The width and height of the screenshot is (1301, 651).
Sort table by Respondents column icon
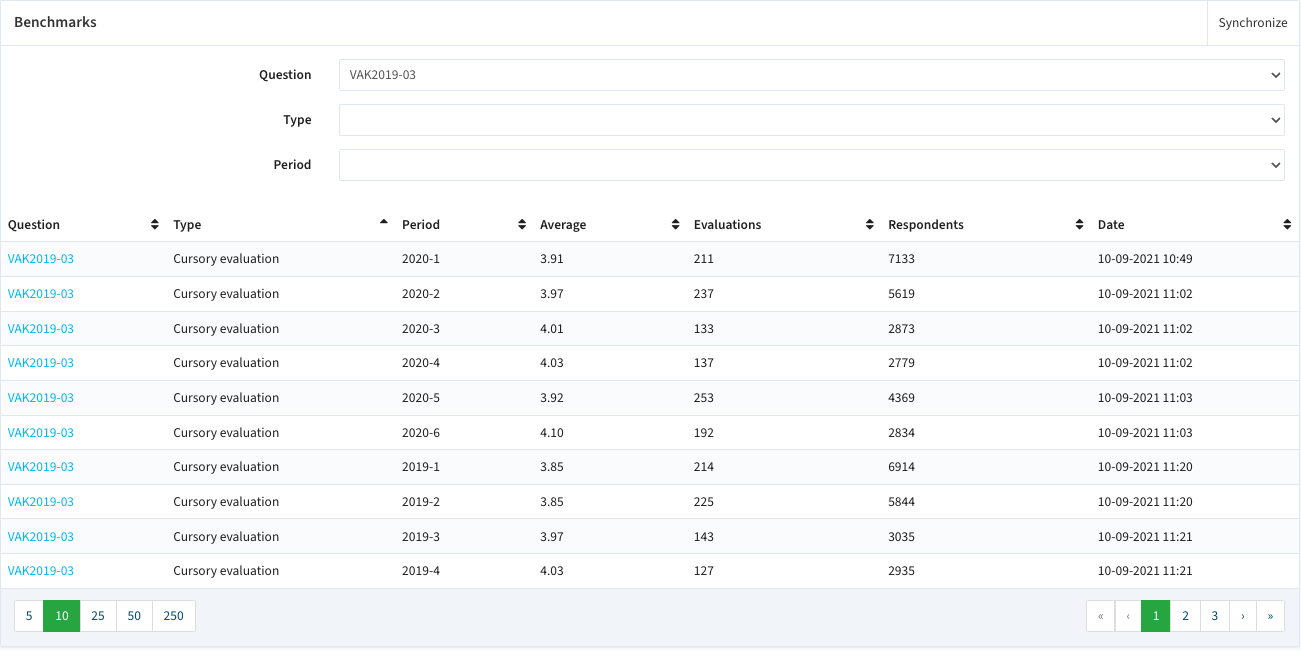click(x=1079, y=225)
